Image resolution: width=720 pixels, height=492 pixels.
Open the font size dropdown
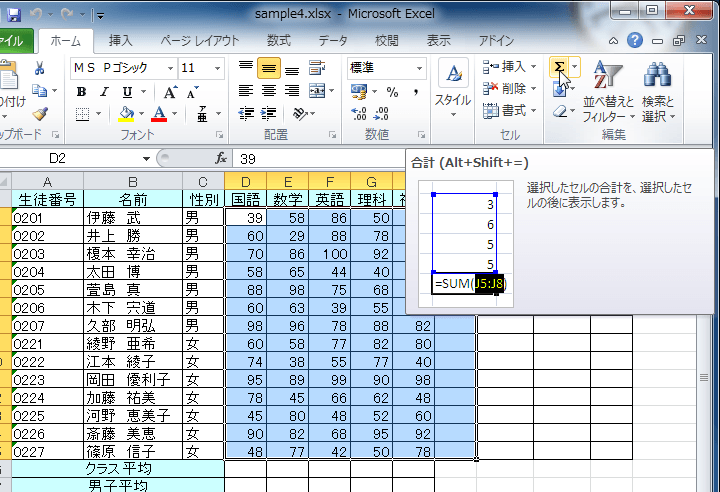[218, 68]
